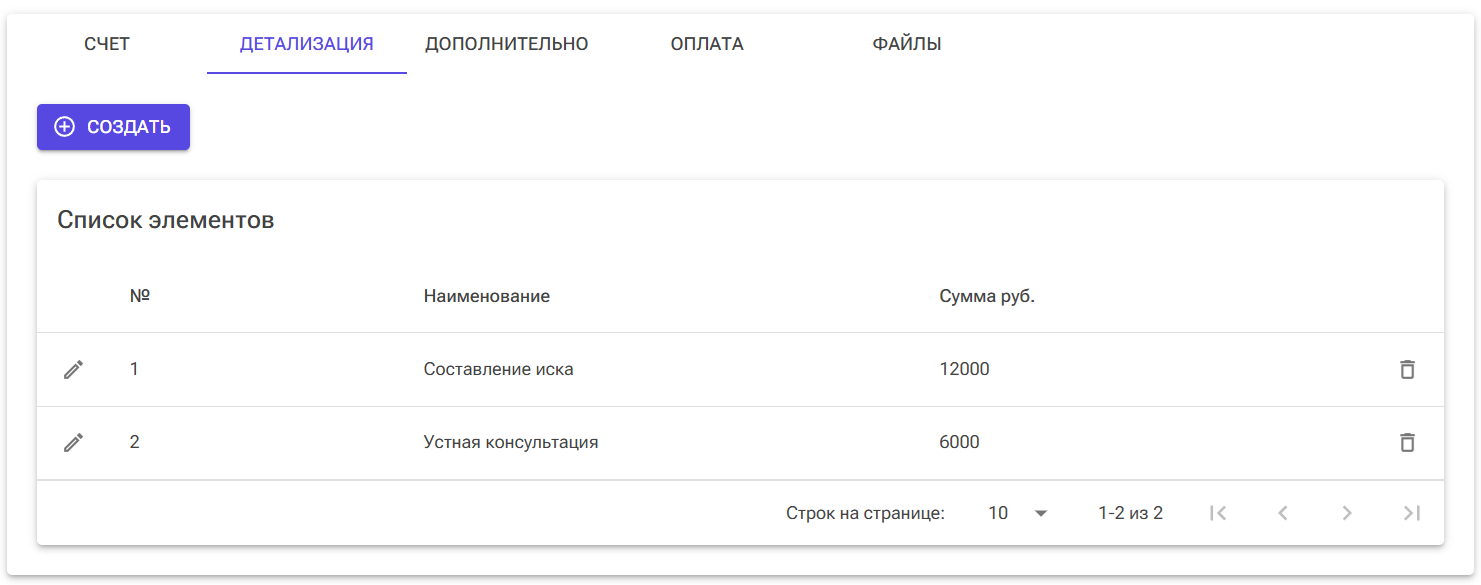Click the 'Список элементов' heading

[x=165, y=219]
